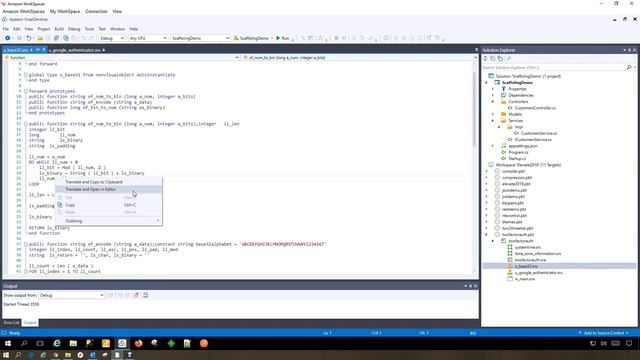Click the Search Solution Explorer input field
The height and width of the screenshot is (360, 640).
pos(553,67)
